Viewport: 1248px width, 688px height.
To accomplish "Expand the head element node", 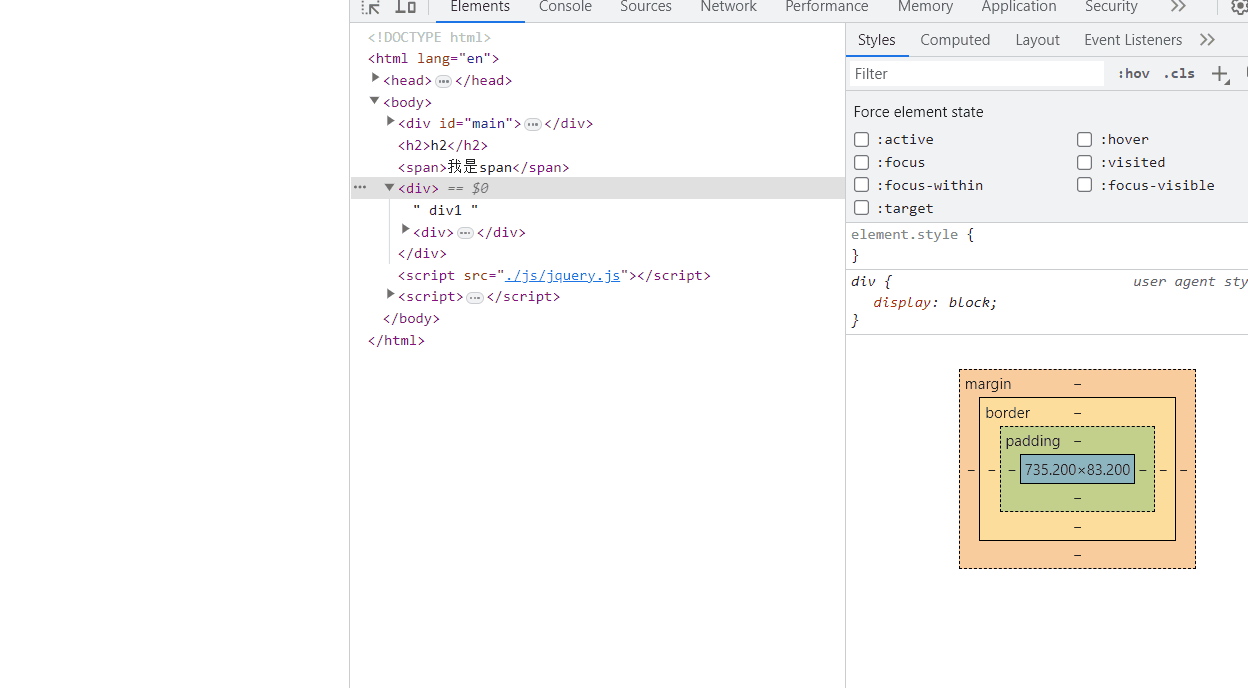I will [375, 79].
